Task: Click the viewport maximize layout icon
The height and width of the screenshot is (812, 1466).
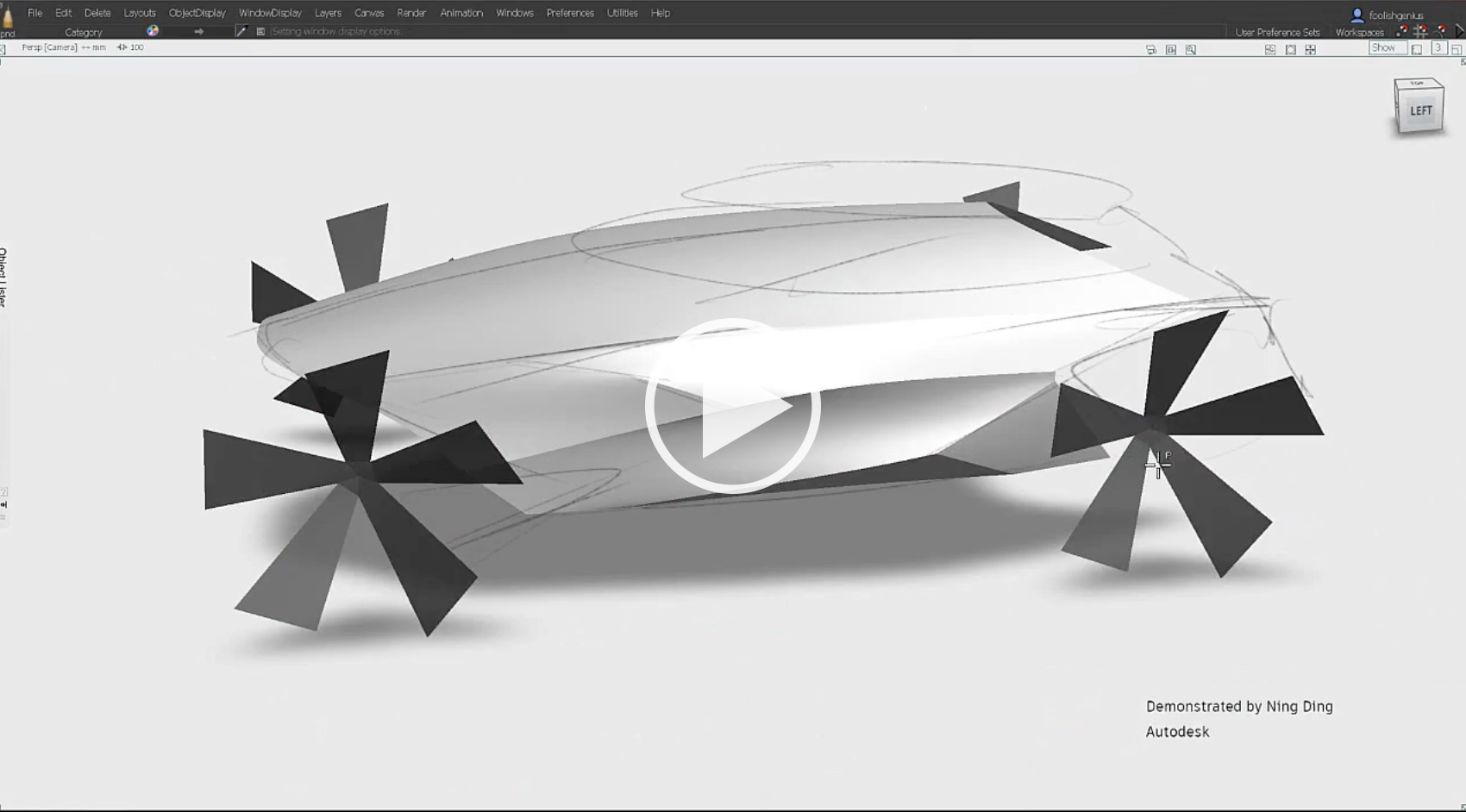Action: [1457, 49]
